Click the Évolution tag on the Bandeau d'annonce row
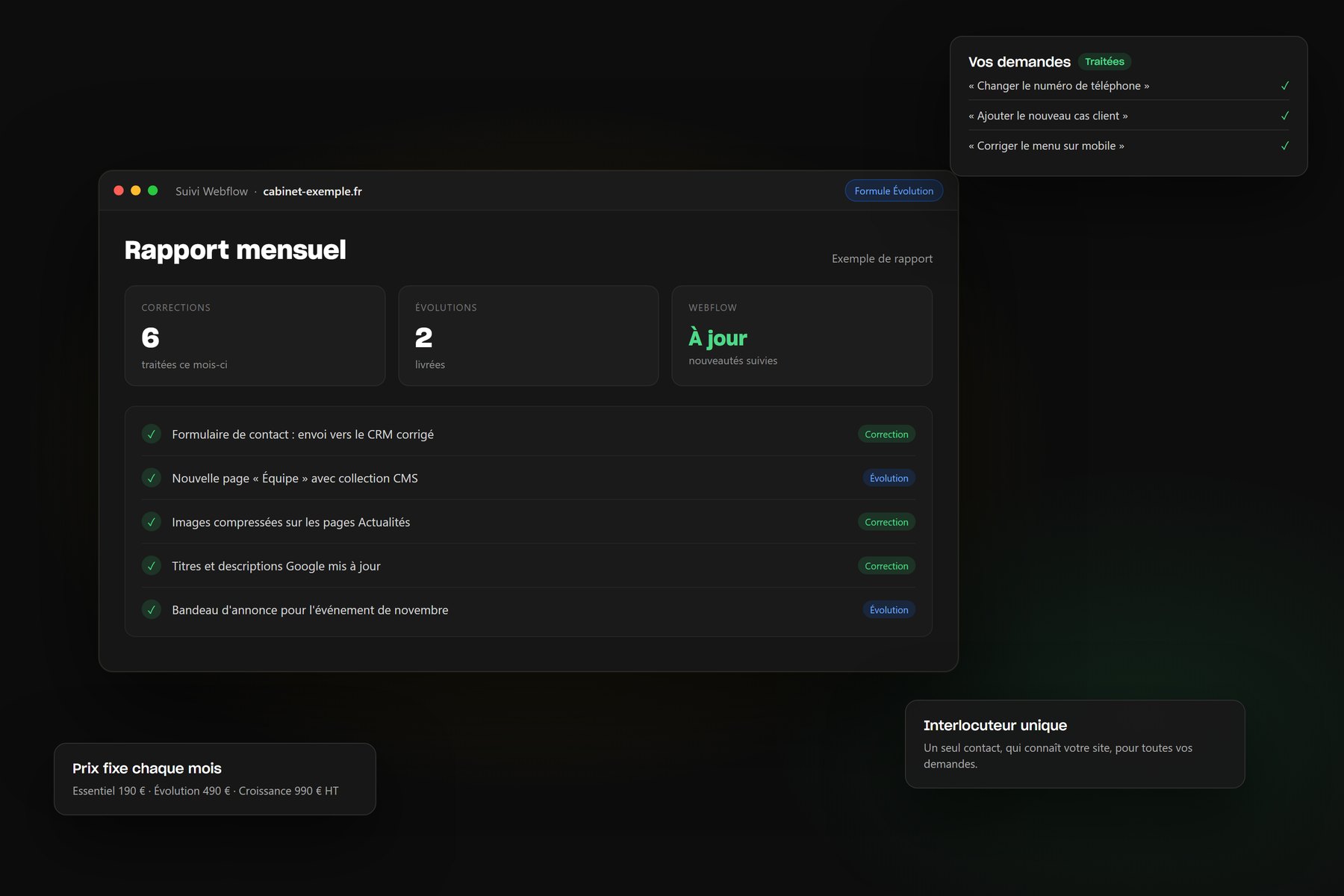The height and width of the screenshot is (896, 1344). tap(889, 610)
